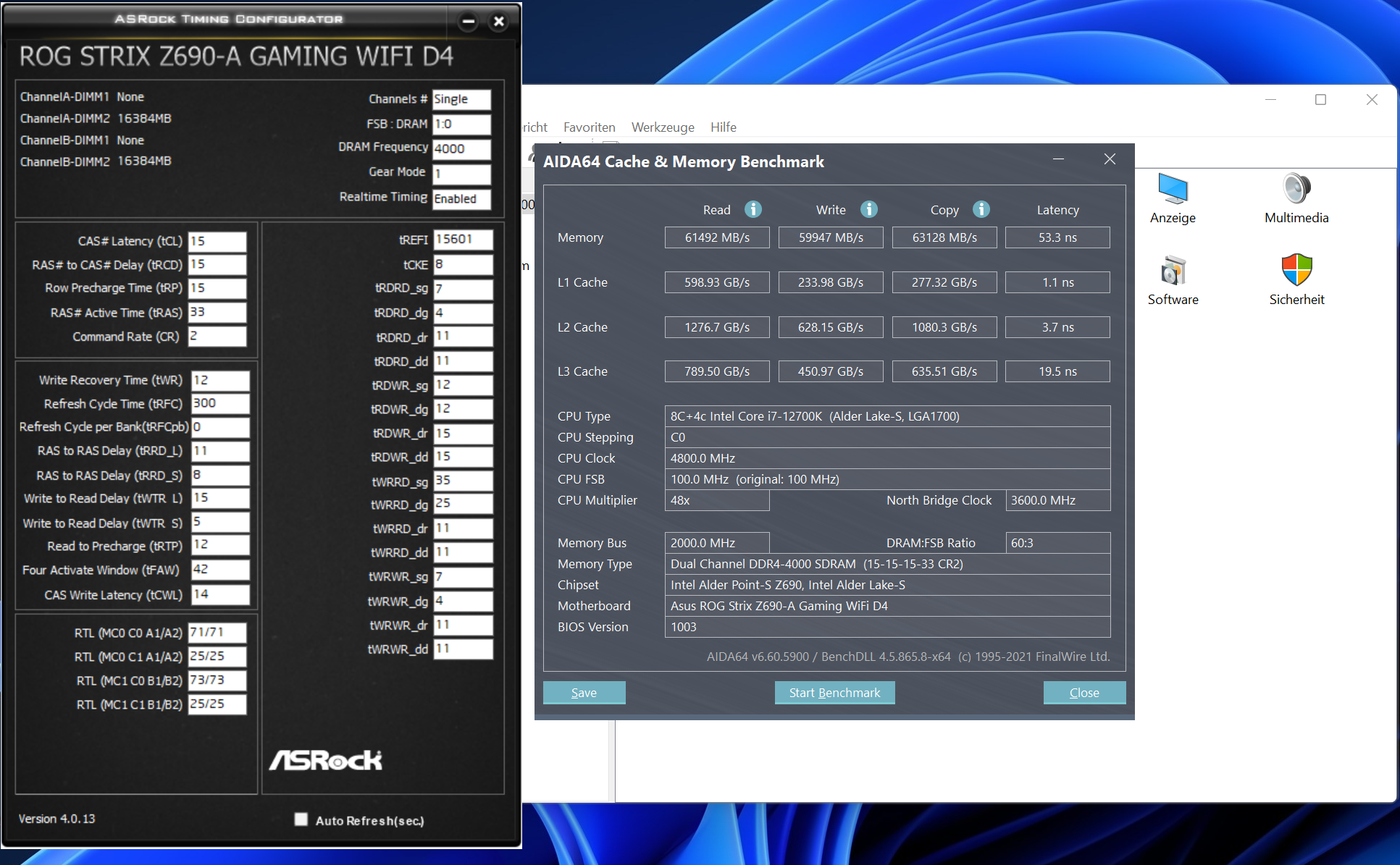Close the ASRock Timing Configurator window
This screenshot has width=1400, height=865.
499,21
